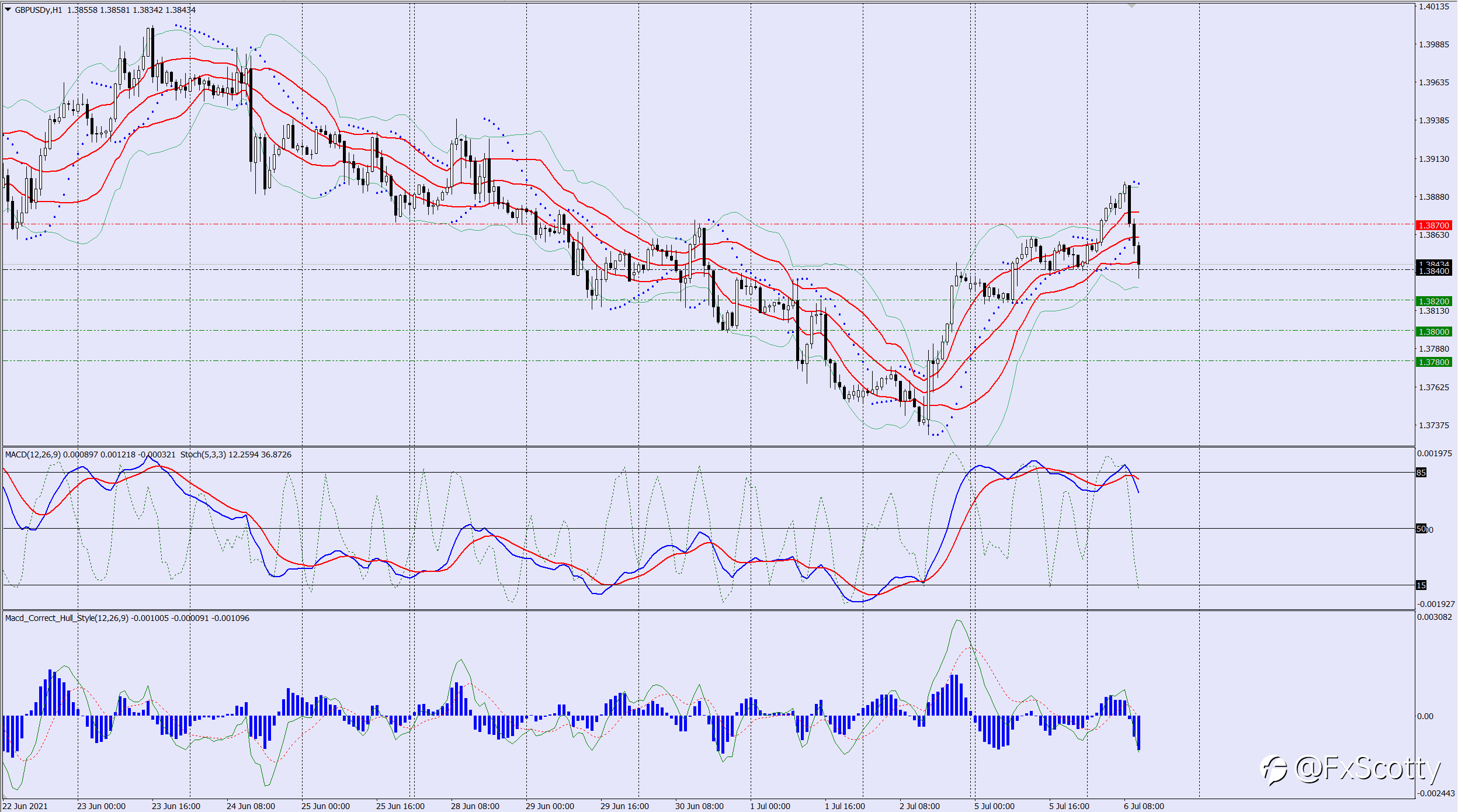This screenshot has height=812, width=1458.
Task: Click the Stoch(5,3,3) indicator label
Action: (203, 454)
